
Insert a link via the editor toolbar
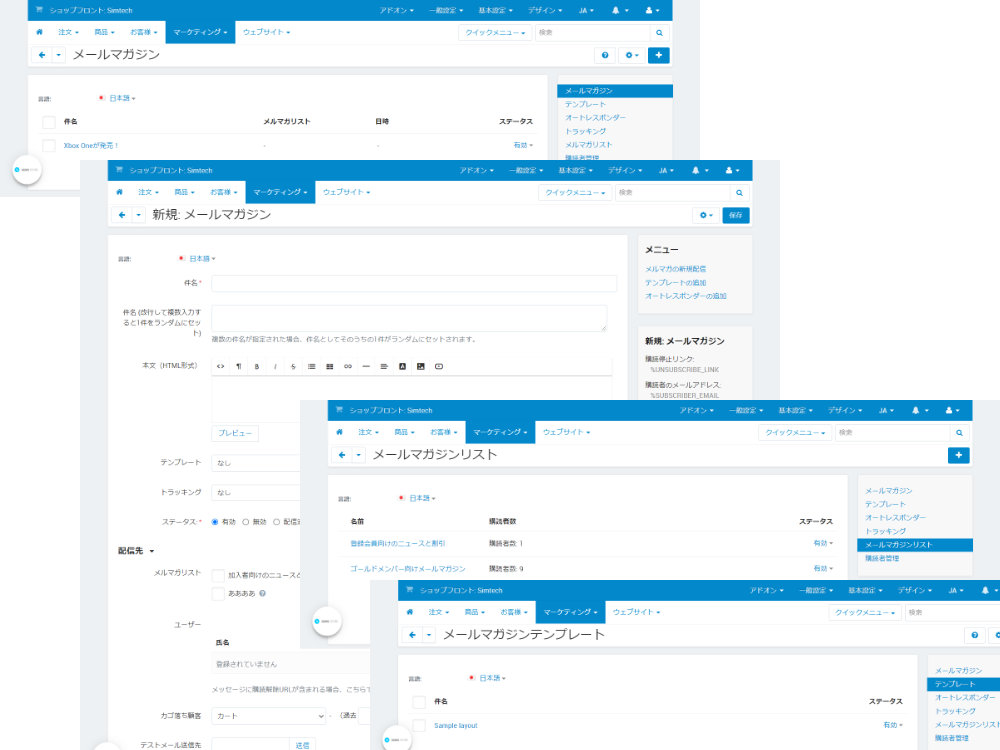click(348, 367)
